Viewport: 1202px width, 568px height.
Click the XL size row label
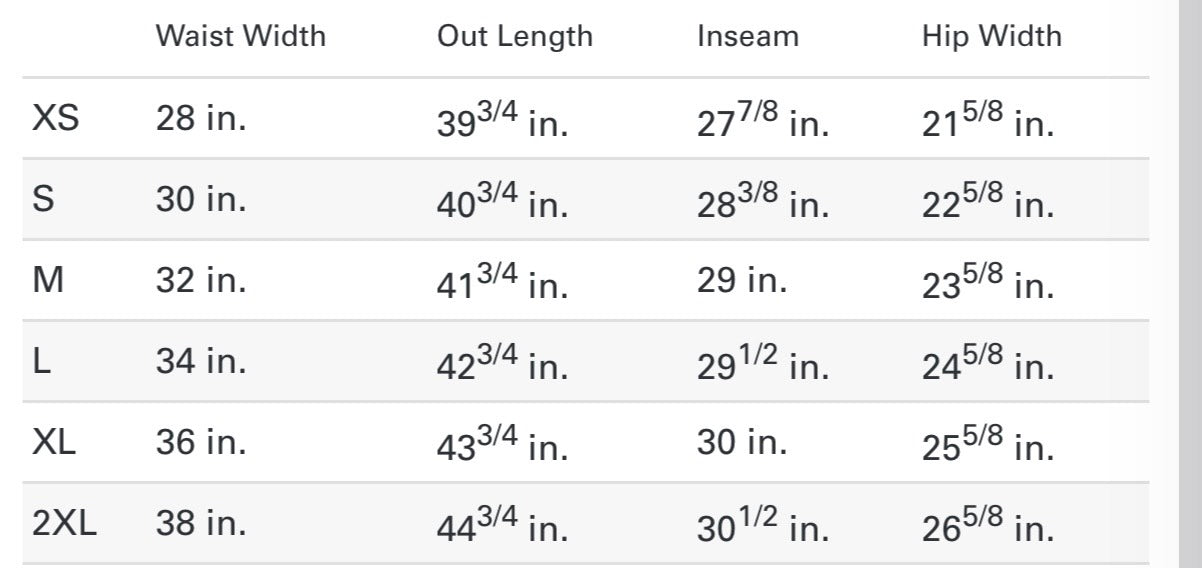(54, 442)
